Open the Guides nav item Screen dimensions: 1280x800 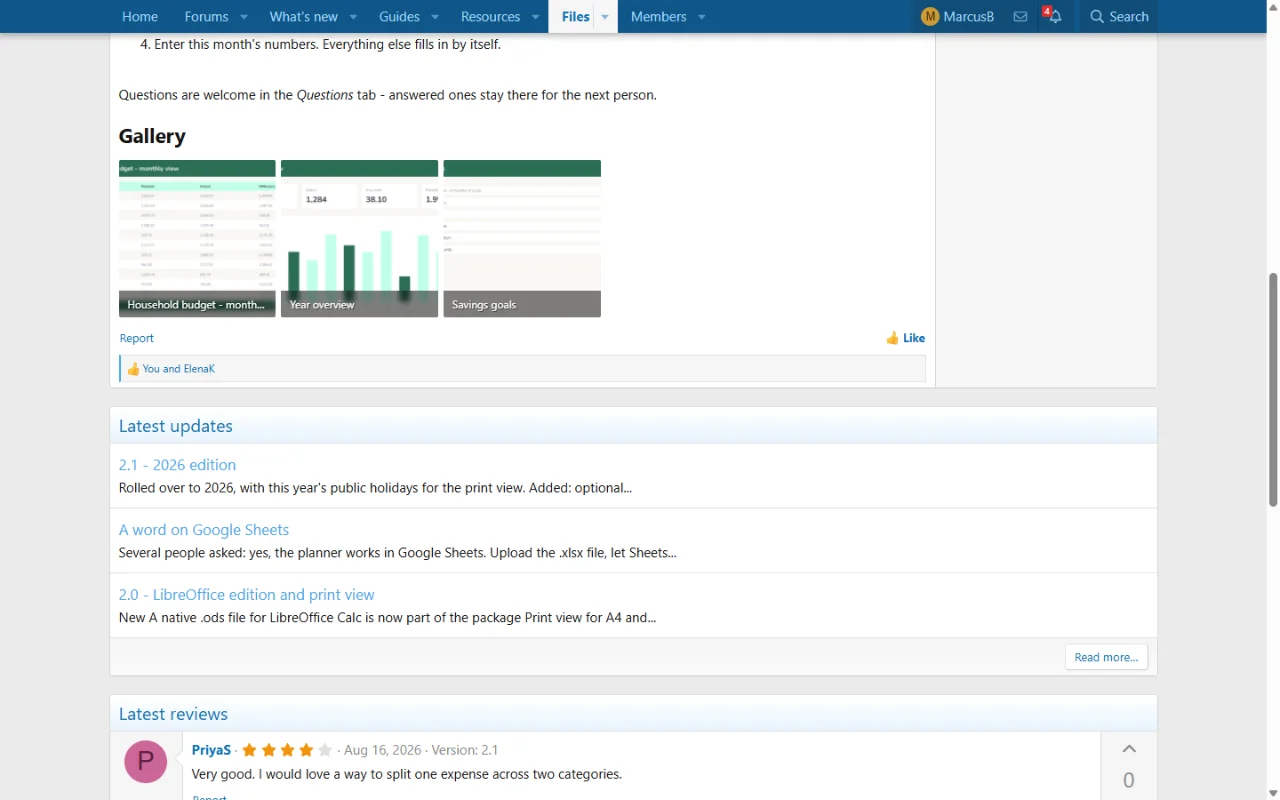click(x=399, y=17)
